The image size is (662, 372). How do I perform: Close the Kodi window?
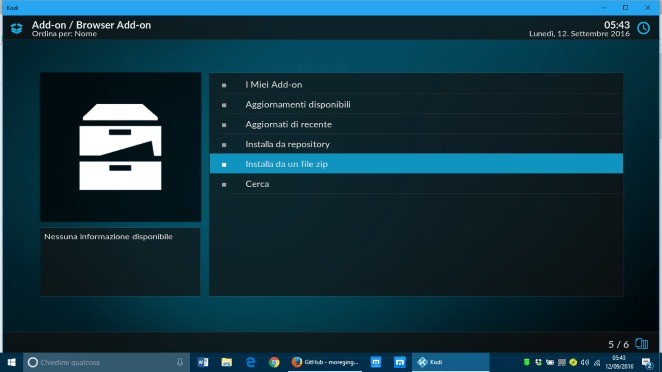coord(648,8)
